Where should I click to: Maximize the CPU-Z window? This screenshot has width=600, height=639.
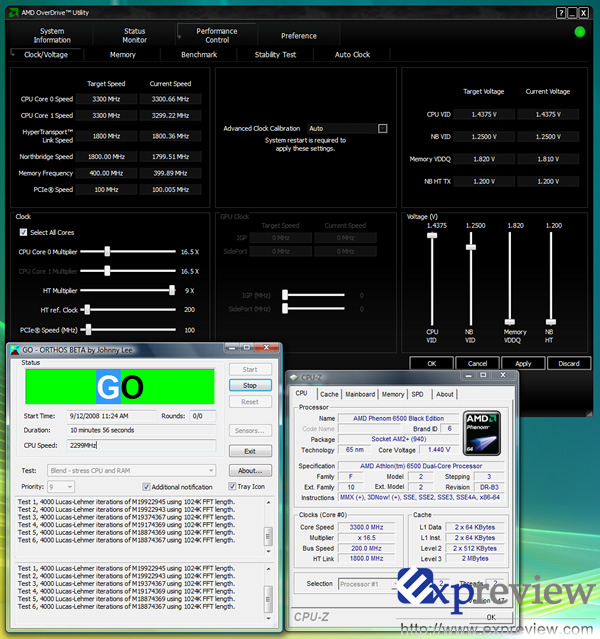(x=483, y=375)
